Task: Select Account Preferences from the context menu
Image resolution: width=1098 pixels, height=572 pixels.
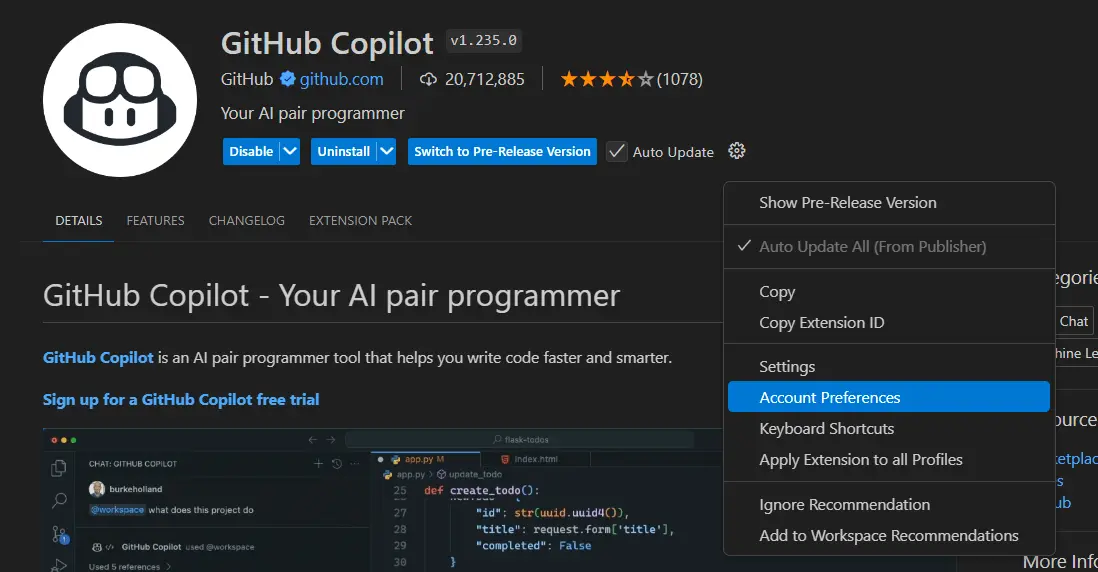Action: 830,397
